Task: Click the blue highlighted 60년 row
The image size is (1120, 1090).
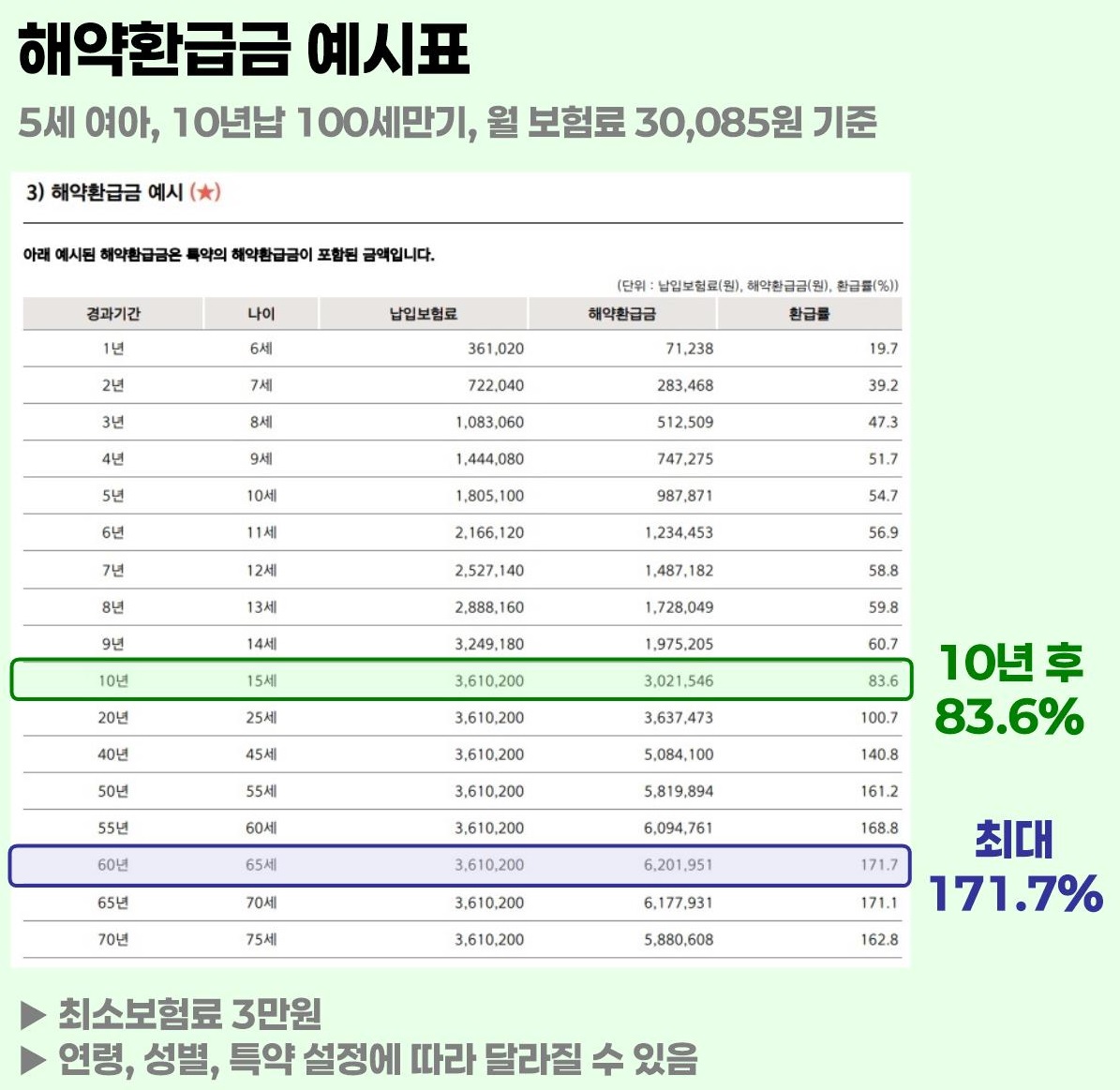Action: click(460, 865)
